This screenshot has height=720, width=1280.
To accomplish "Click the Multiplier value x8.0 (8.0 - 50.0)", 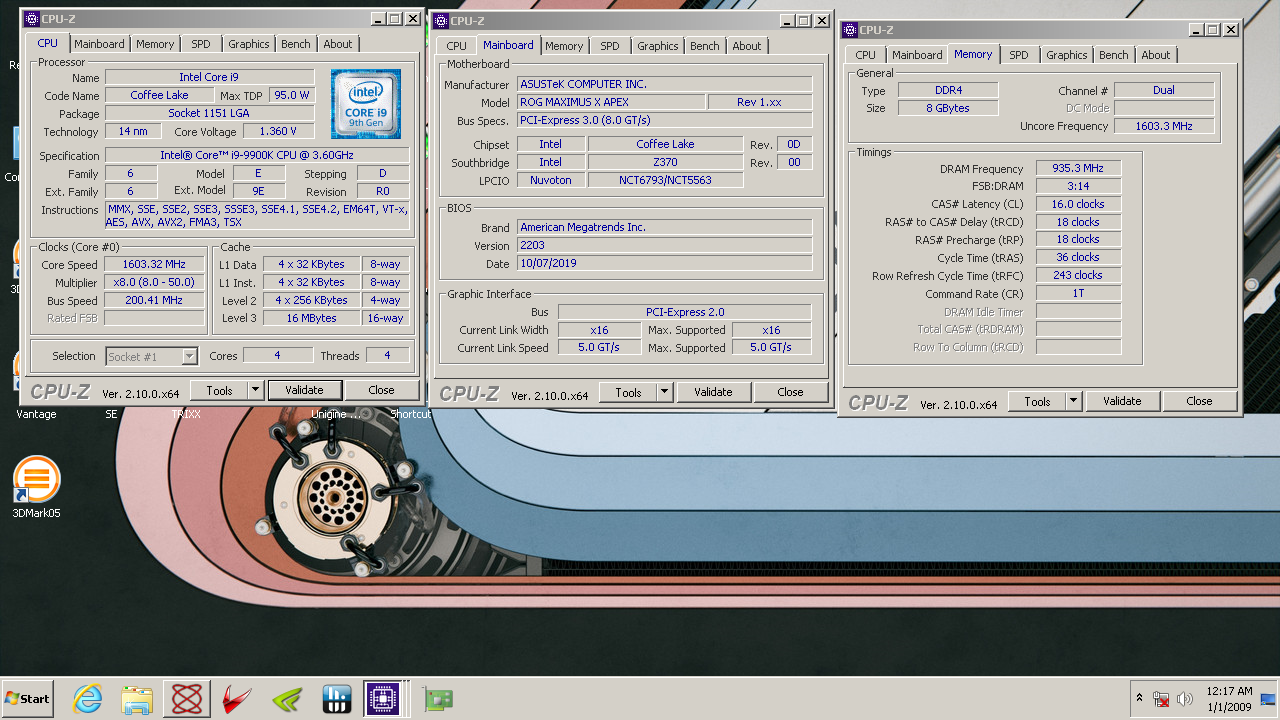I will 155,283.
